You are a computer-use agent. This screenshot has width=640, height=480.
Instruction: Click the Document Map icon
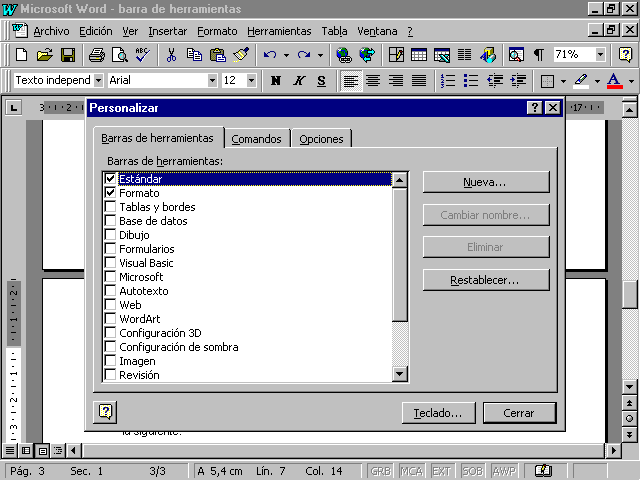click(x=516, y=54)
